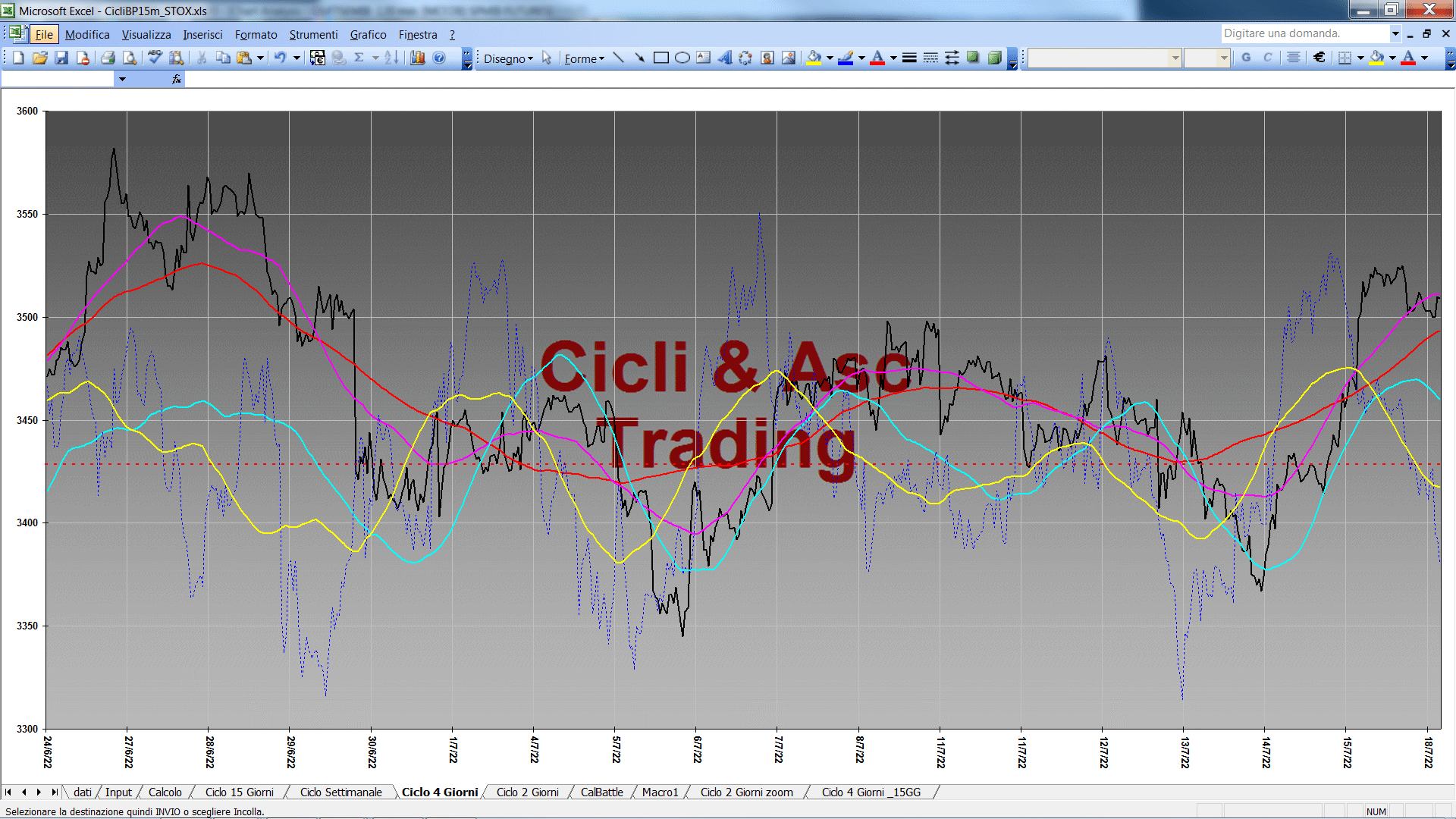Screen dimensions: 1456x819
Task: Open the Chart Wizard icon
Action: coord(417,58)
